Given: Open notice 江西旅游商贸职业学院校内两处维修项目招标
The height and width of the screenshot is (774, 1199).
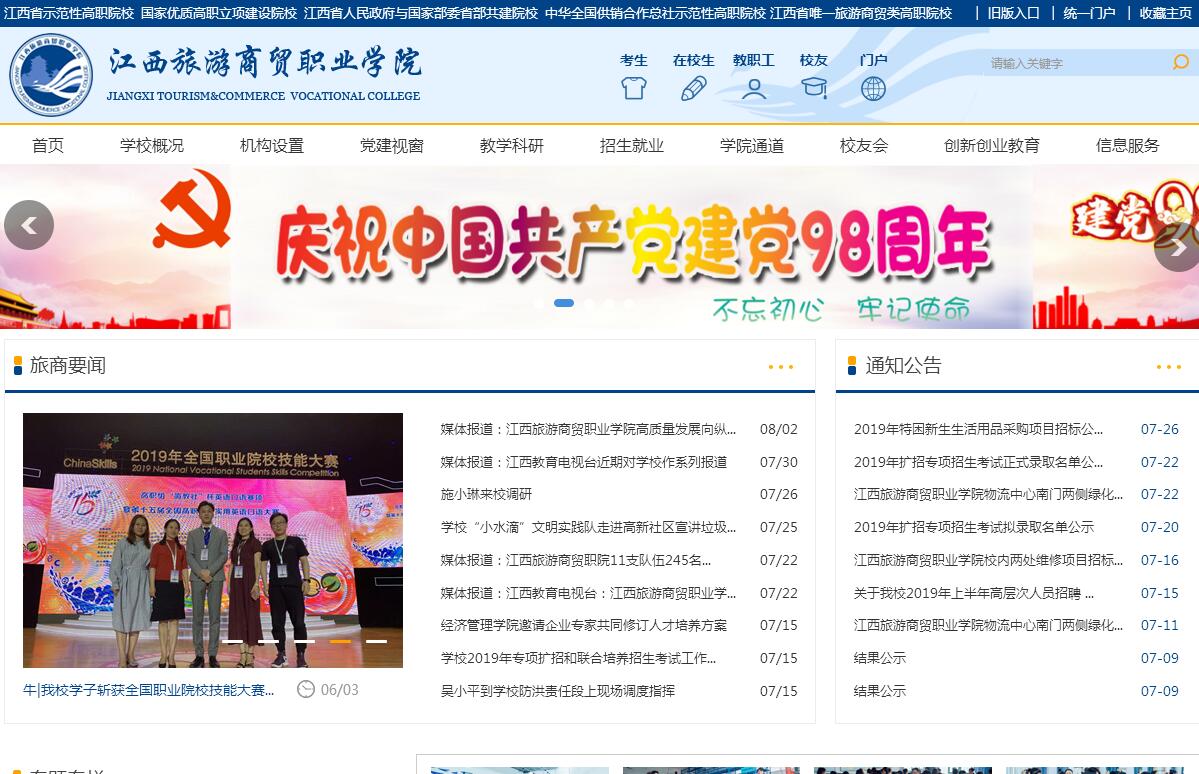Looking at the screenshot, I should coord(988,560).
